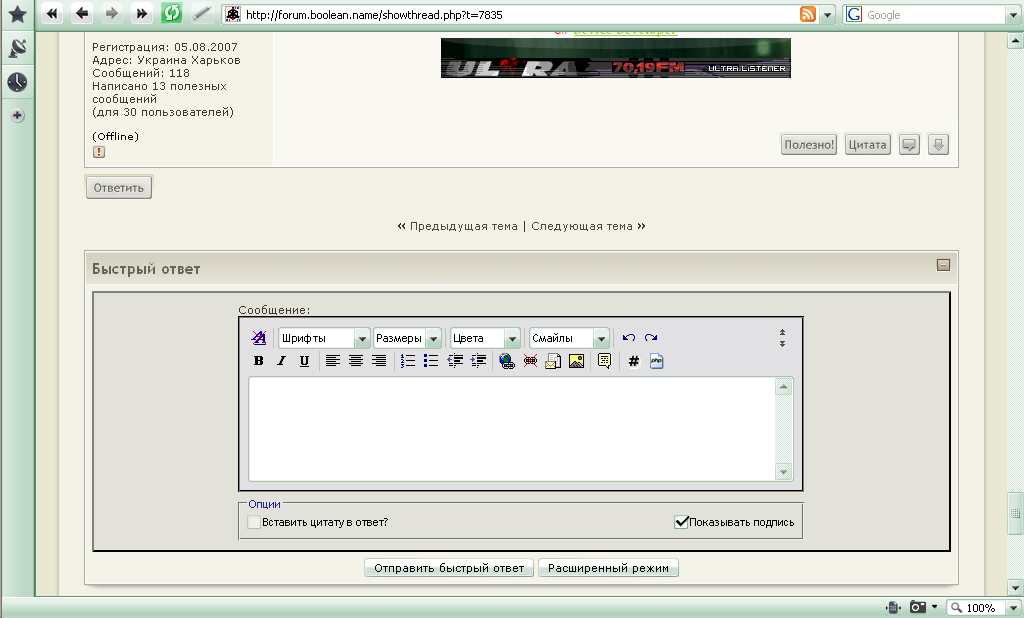The height and width of the screenshot is (618, 1024).
Task: Insert an ordered numbered list
Action: (408, 361)
